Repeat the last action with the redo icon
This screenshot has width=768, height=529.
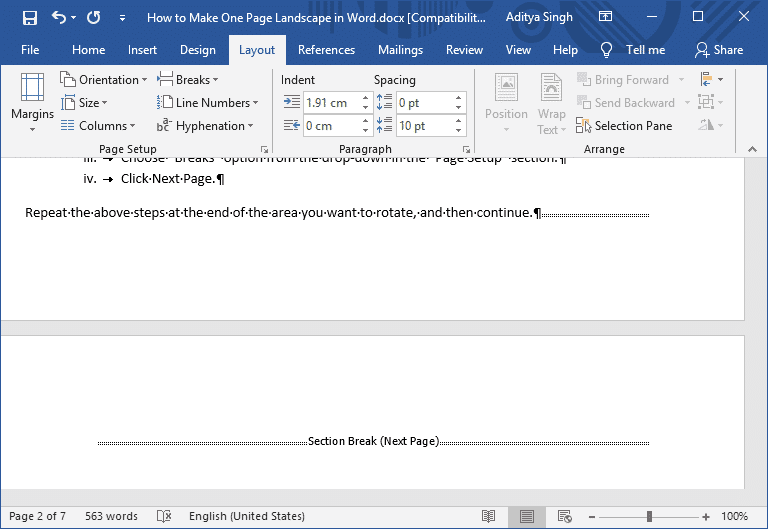94,18
